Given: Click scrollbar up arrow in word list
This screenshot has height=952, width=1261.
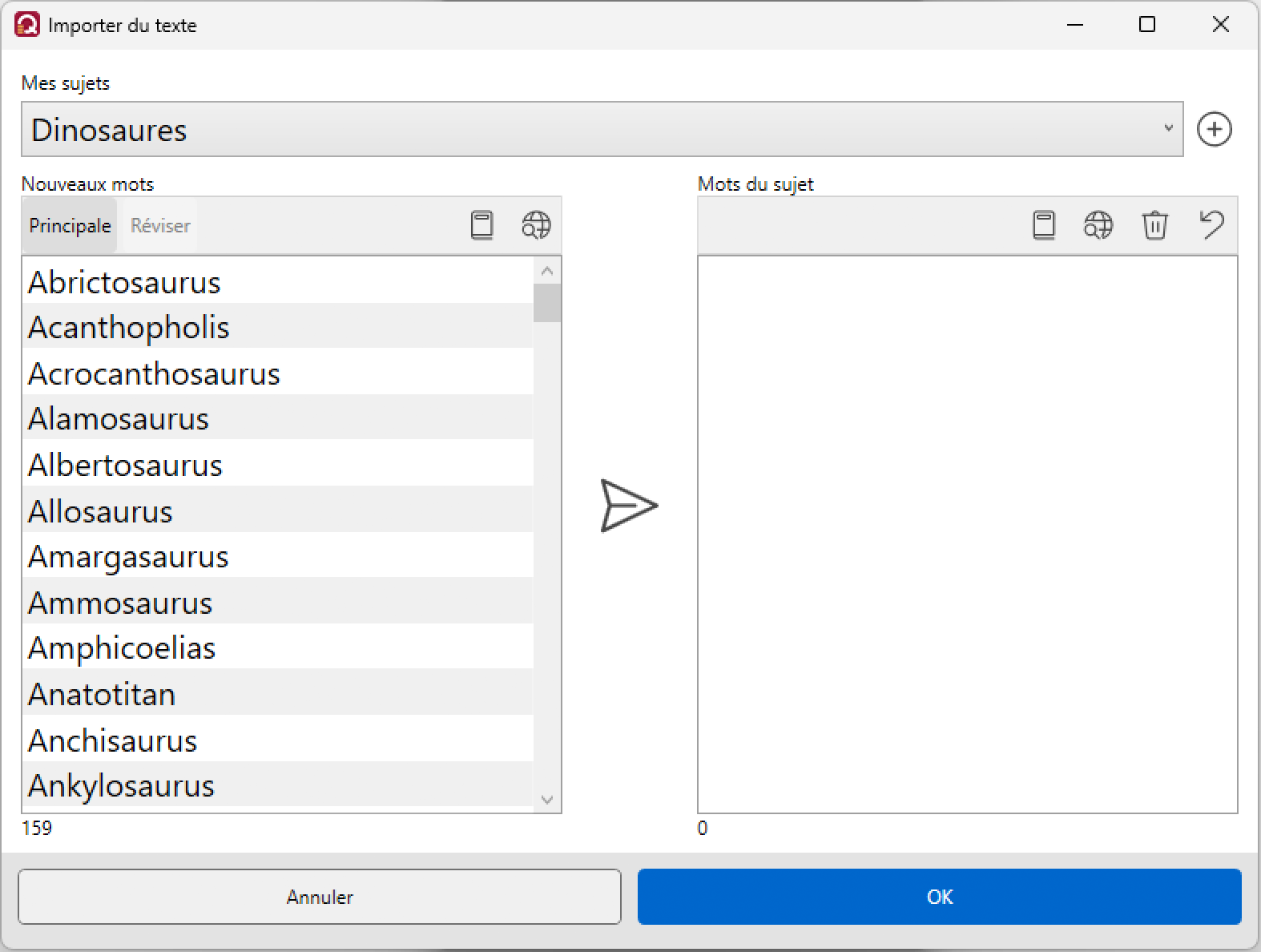Looking at the screenshot, I should point(547,271).
